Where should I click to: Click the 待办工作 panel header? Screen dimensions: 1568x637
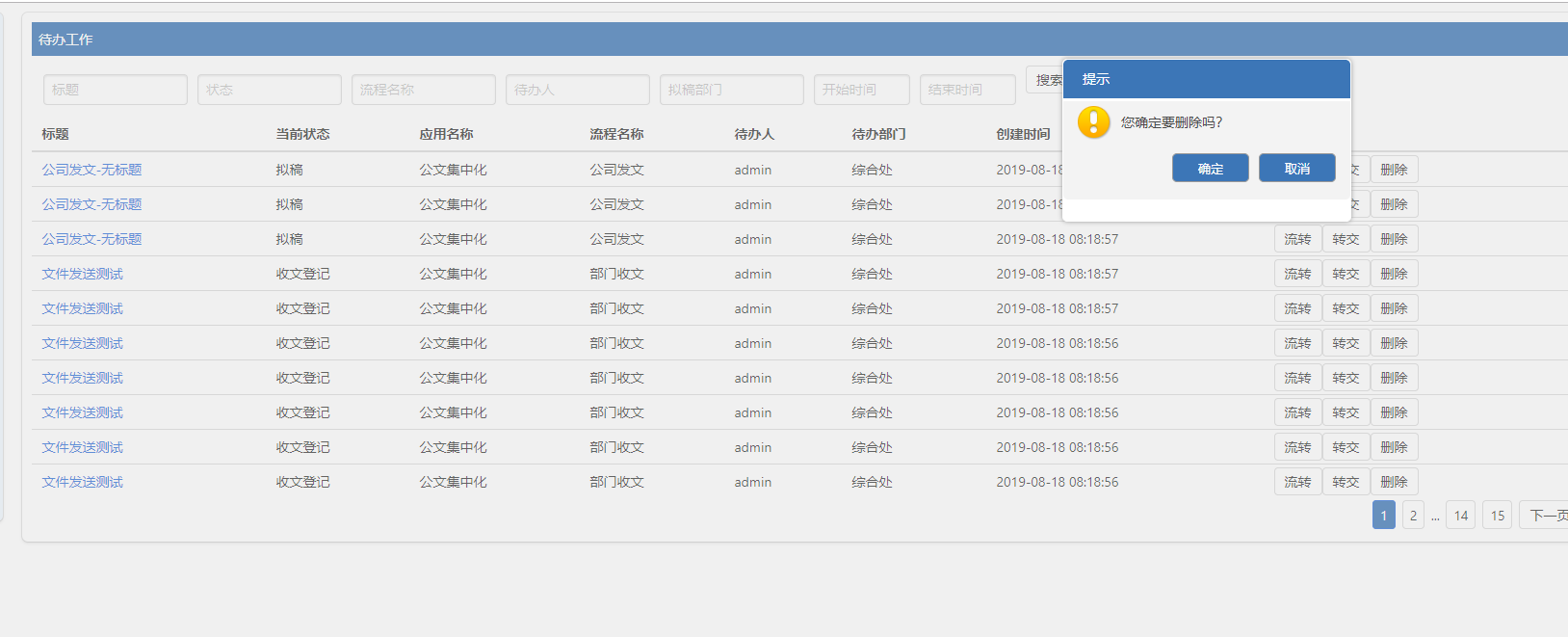pos(799,40)
